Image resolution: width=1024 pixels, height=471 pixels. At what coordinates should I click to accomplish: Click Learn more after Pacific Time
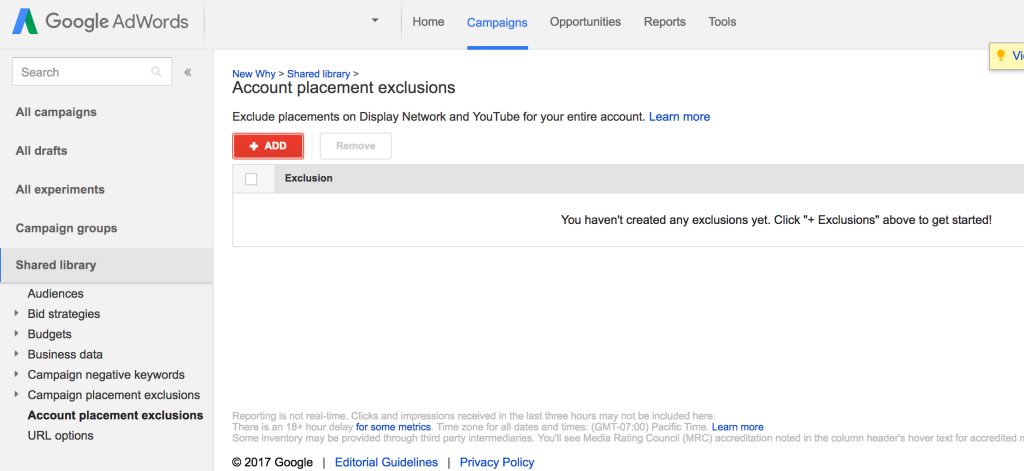737,427
